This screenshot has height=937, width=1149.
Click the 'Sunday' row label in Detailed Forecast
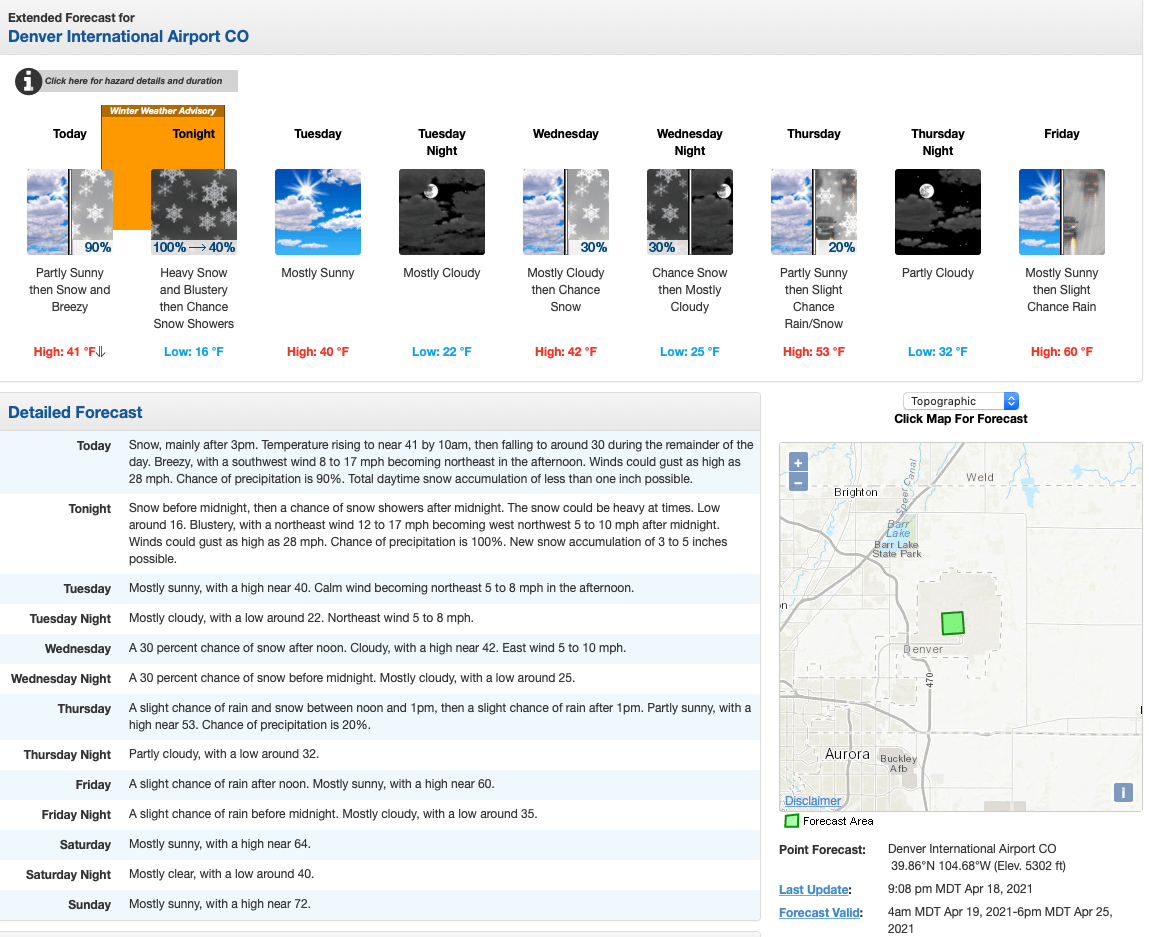pos(89,905)
